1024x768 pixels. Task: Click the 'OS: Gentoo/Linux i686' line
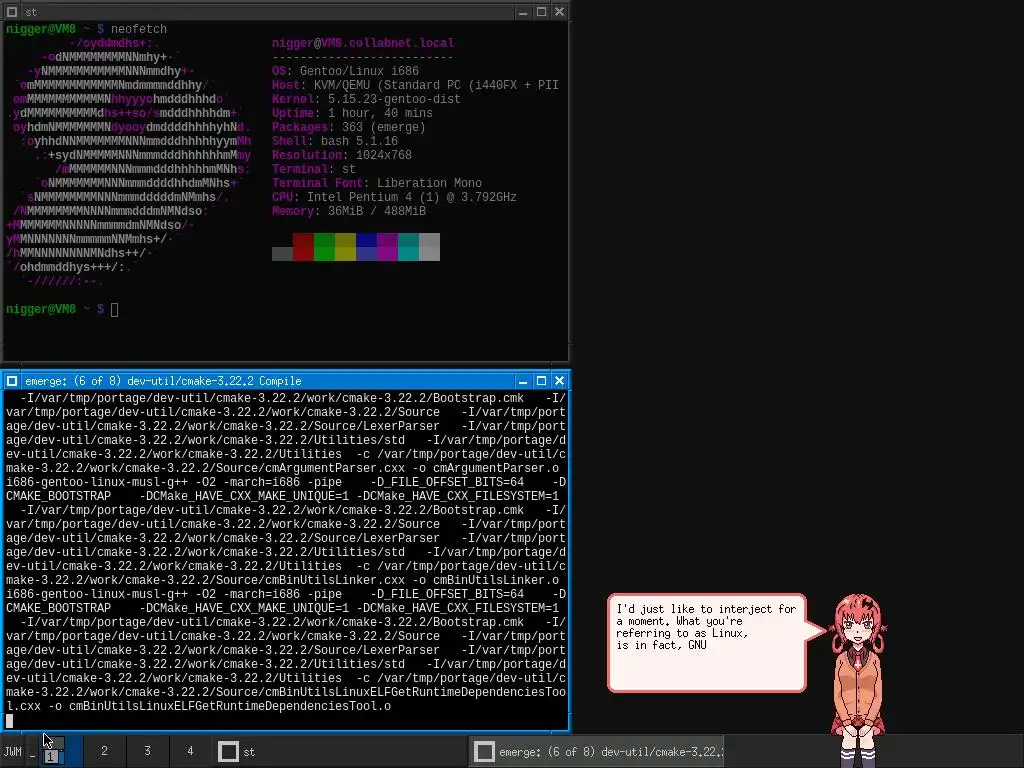(345, 71)
